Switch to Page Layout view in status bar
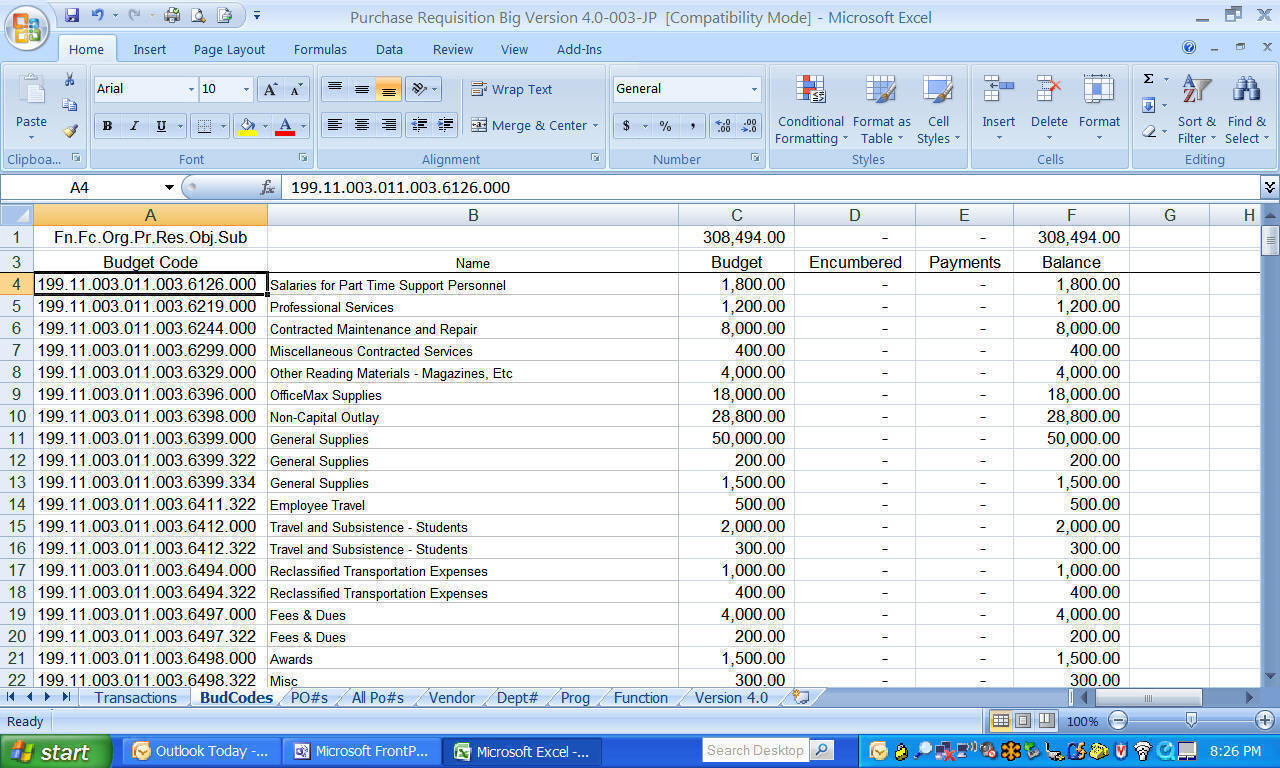This screenshot has width=1280, height=768. [x=1023, y=720]
